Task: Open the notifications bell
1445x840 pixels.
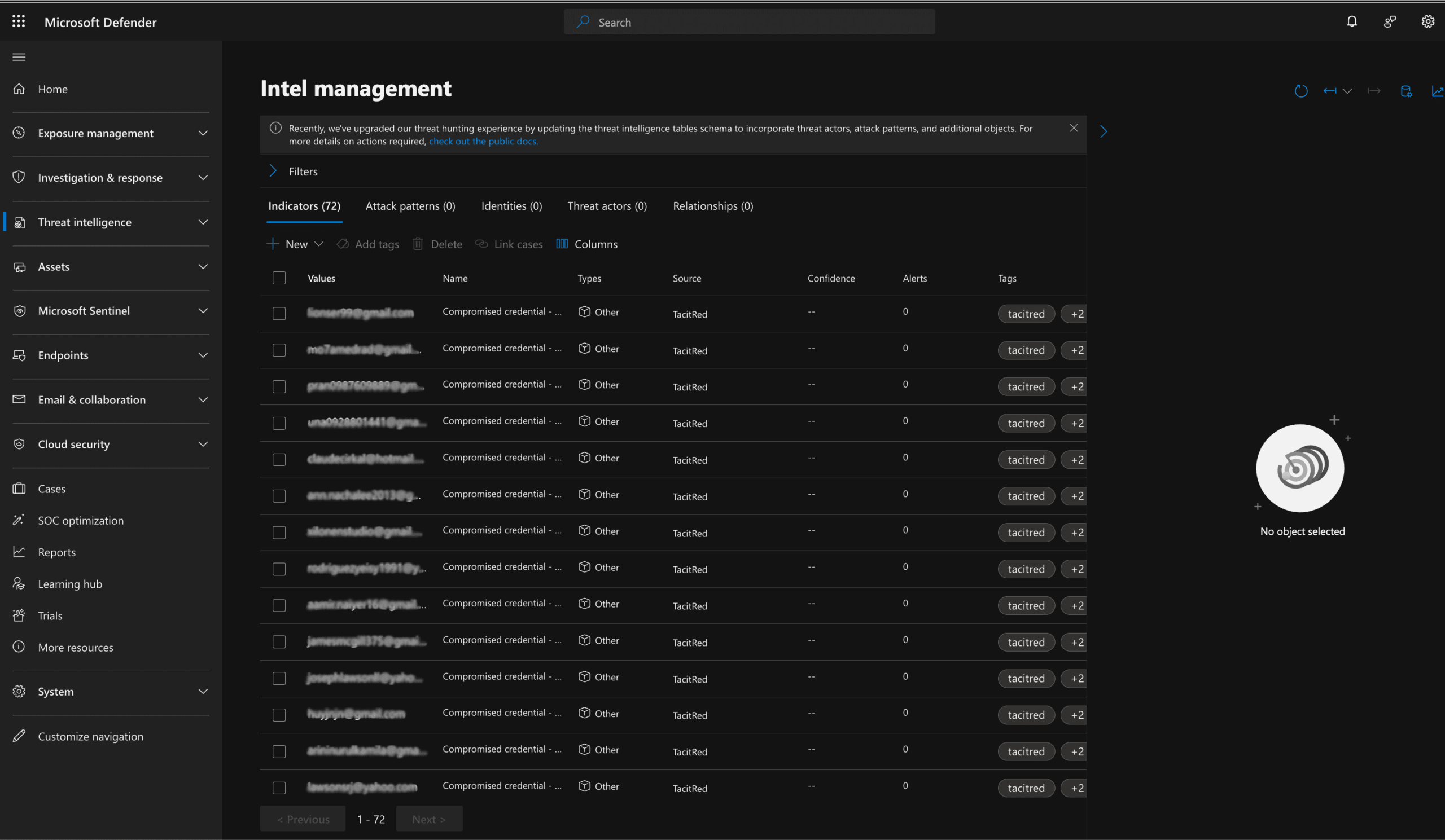Action: [x=1351, y=22]
